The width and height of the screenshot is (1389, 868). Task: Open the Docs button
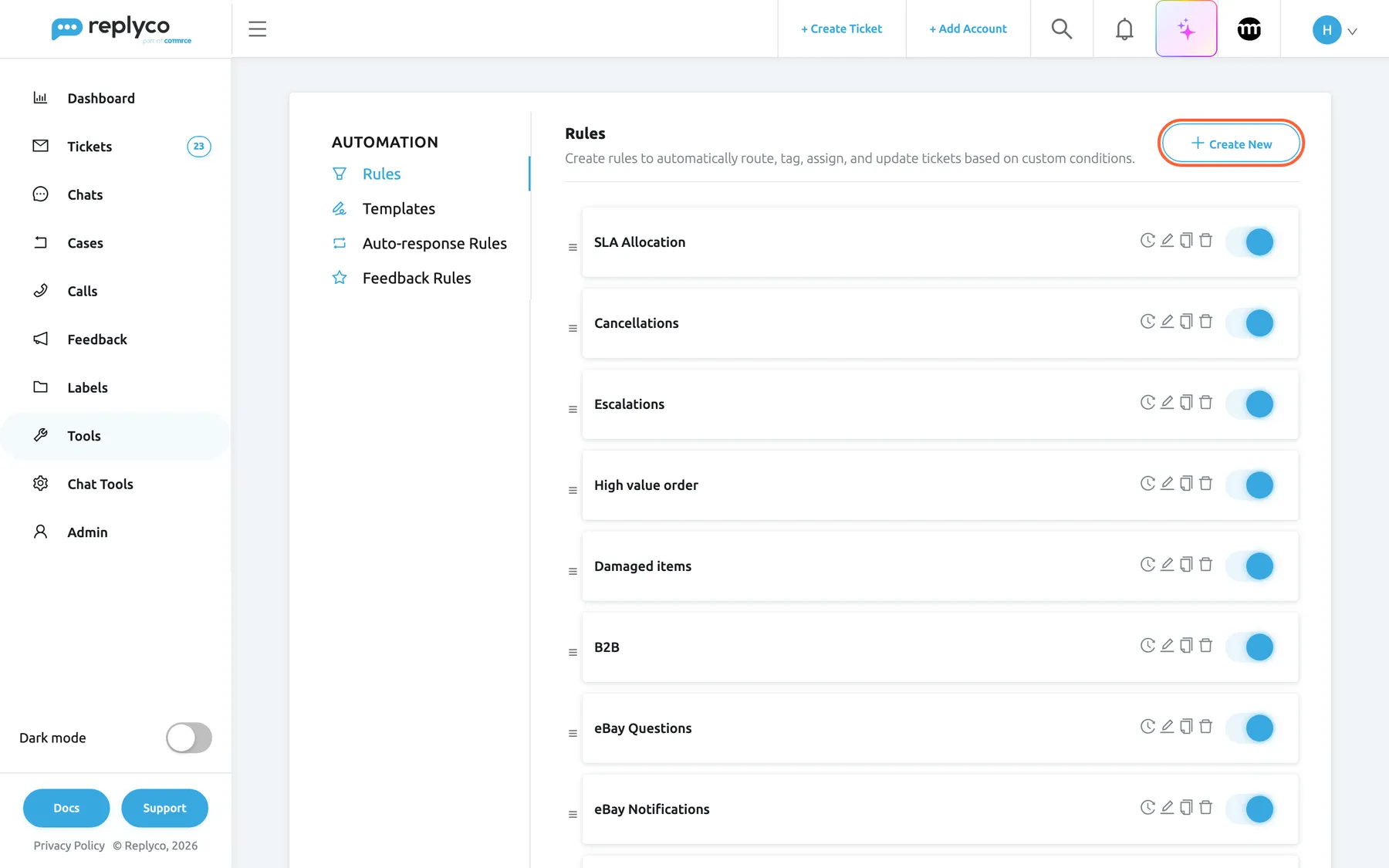66,808
